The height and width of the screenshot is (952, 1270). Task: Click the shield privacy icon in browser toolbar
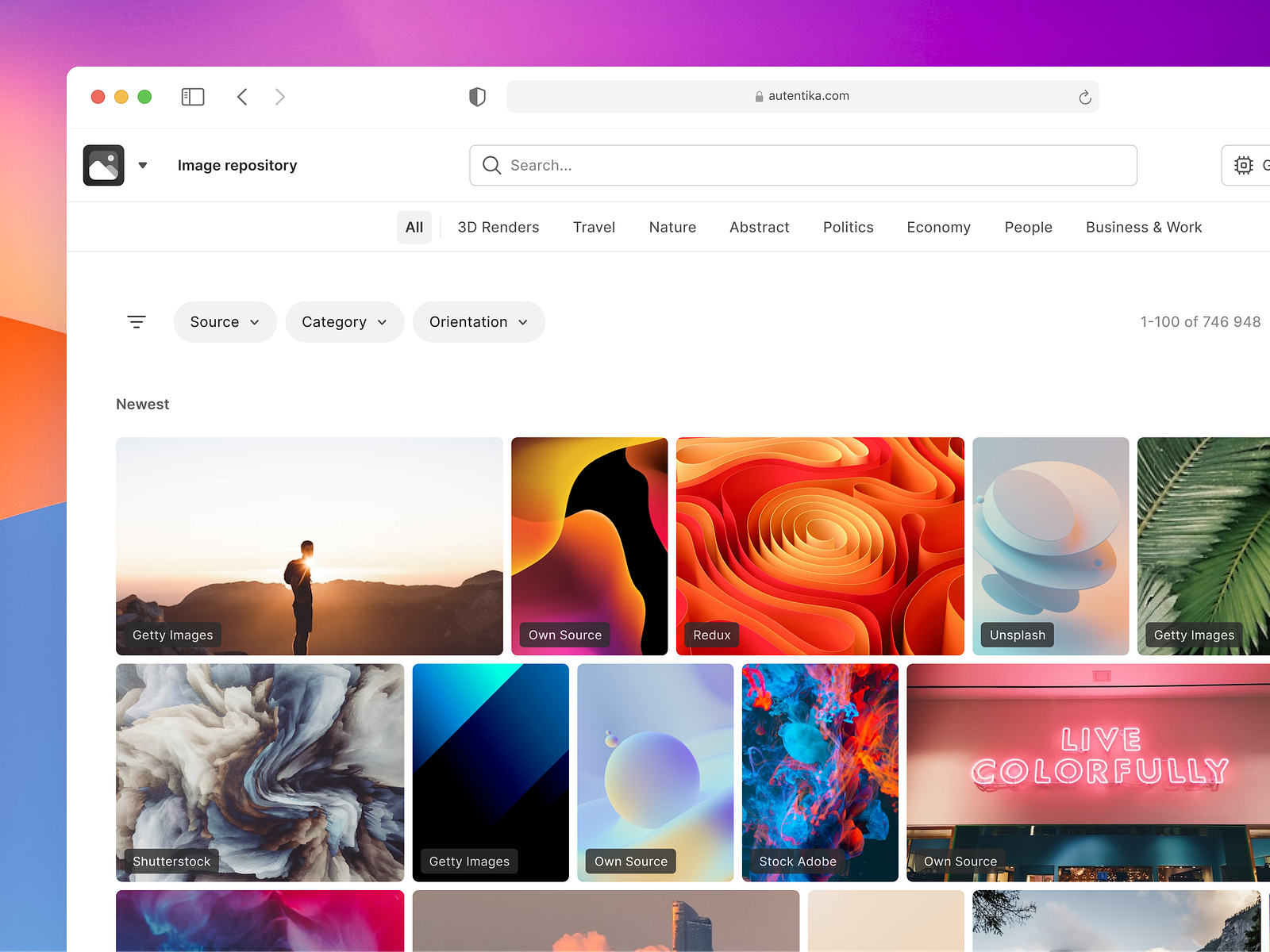pos(476,96)
